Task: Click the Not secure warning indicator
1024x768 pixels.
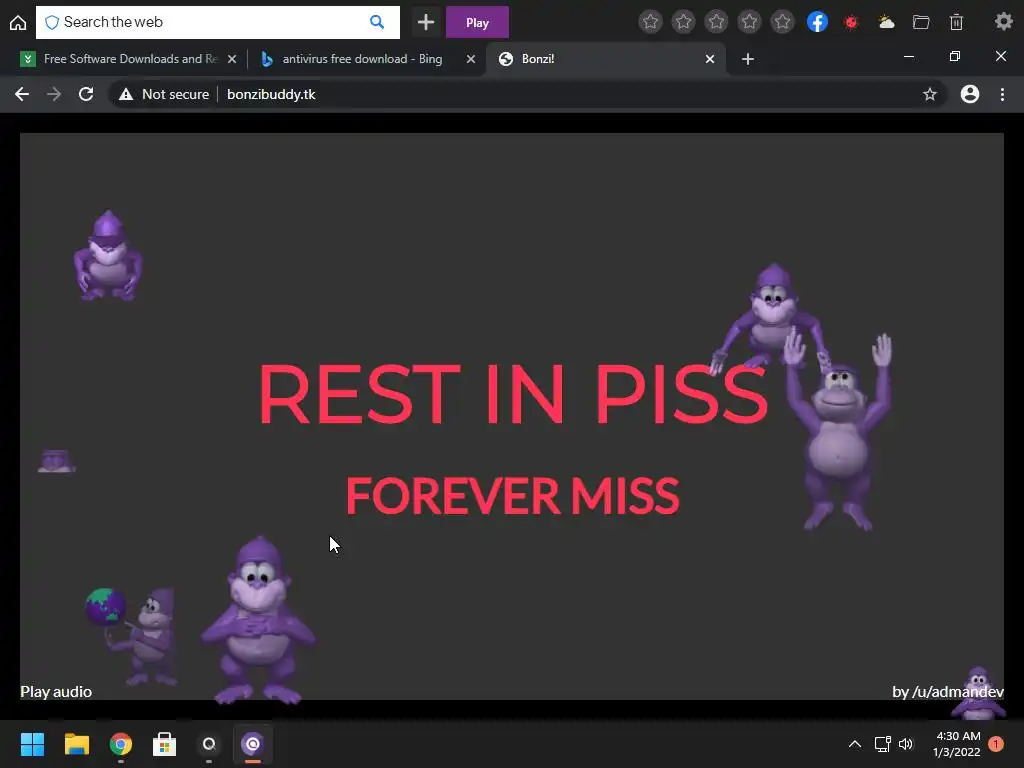Action: pyautogui.click(x=164, y=94)
